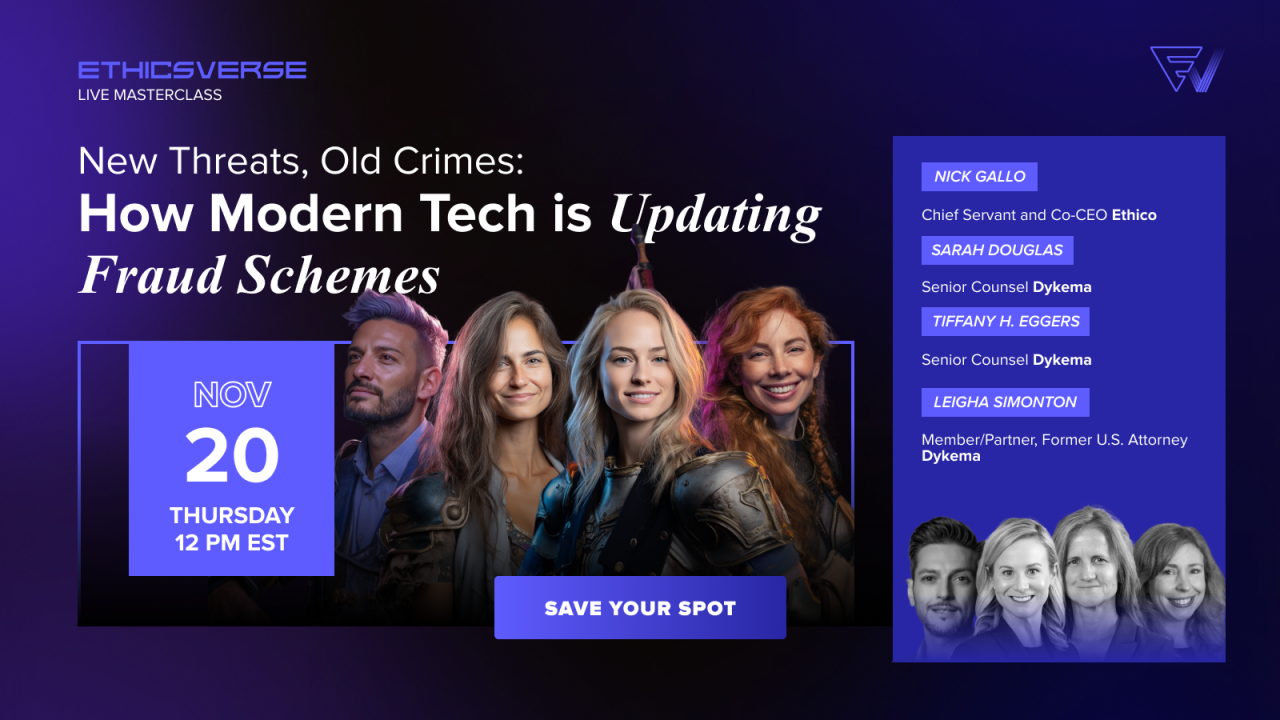The width and height of the screenshot is (1280, 720).
Task: Select the SARAH DOUGLAS name tag
Action: [997, 250]
